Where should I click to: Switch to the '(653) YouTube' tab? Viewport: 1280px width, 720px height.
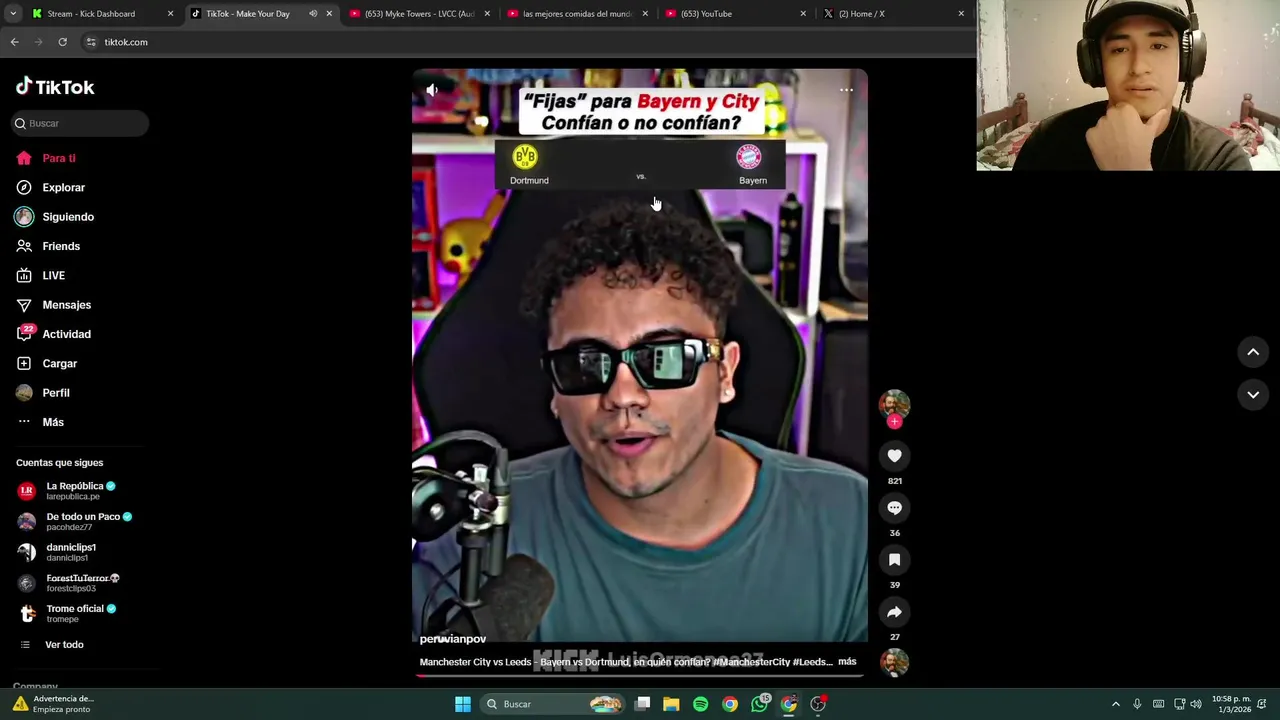(x=736, y=14)
